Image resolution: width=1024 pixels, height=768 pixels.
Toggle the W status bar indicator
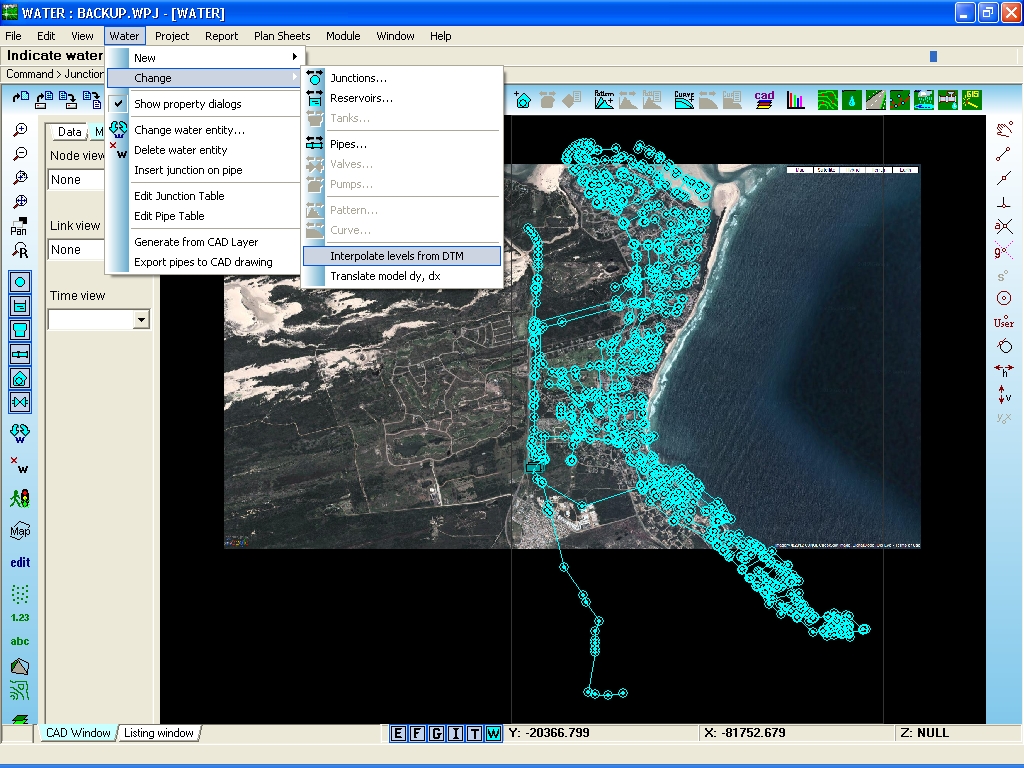coord(494,733)
